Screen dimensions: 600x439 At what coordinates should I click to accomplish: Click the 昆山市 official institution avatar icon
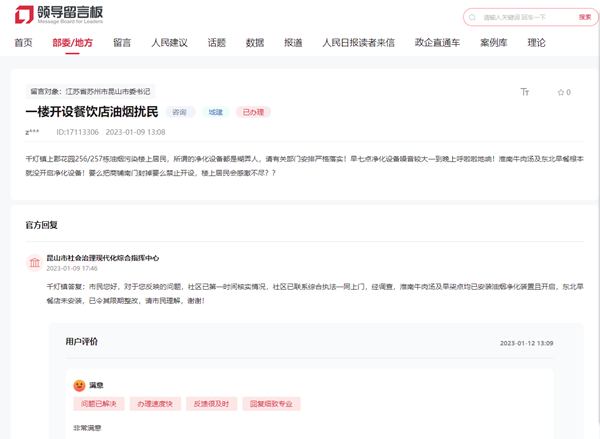tap(34, 263)
